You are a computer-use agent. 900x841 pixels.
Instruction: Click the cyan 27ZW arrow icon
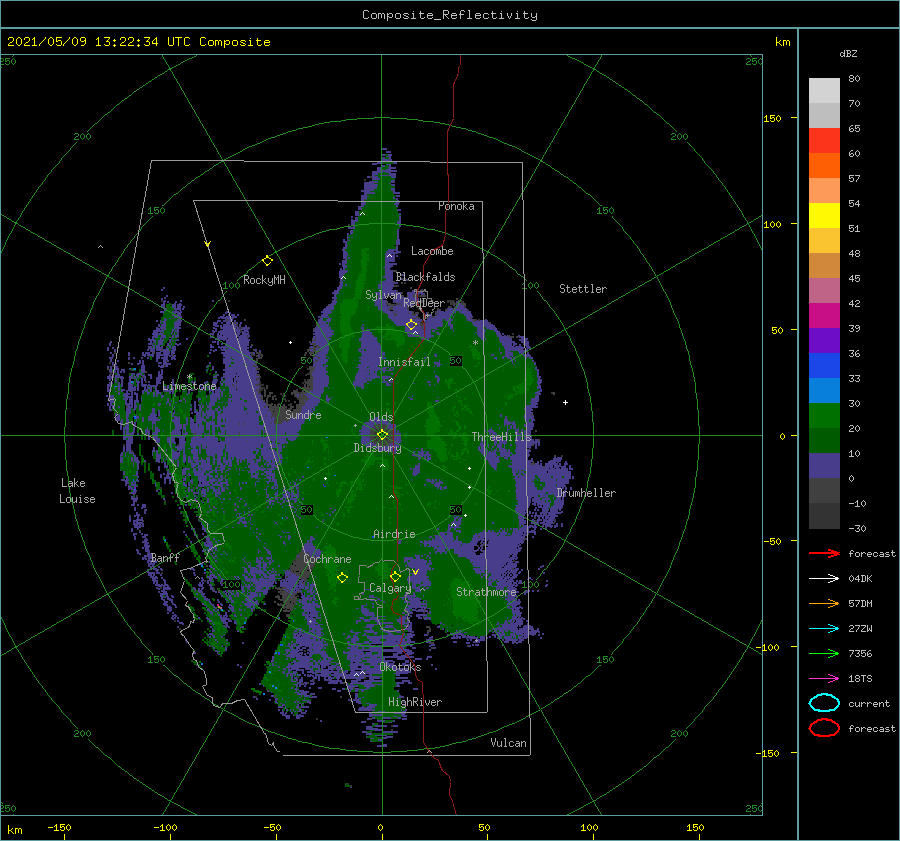pos(824,629)
